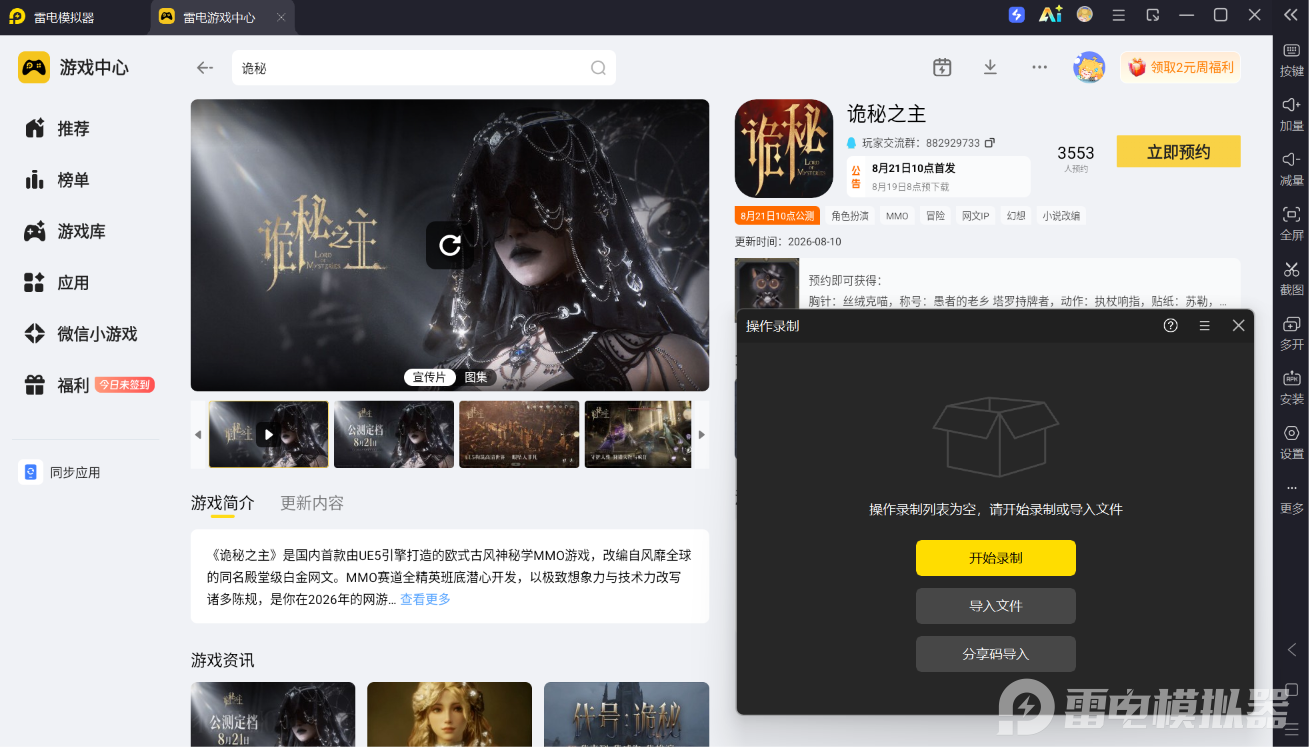1309x747 pixels.
Task: Click the 冒险 tag
Action: click(x=935, y=216)
